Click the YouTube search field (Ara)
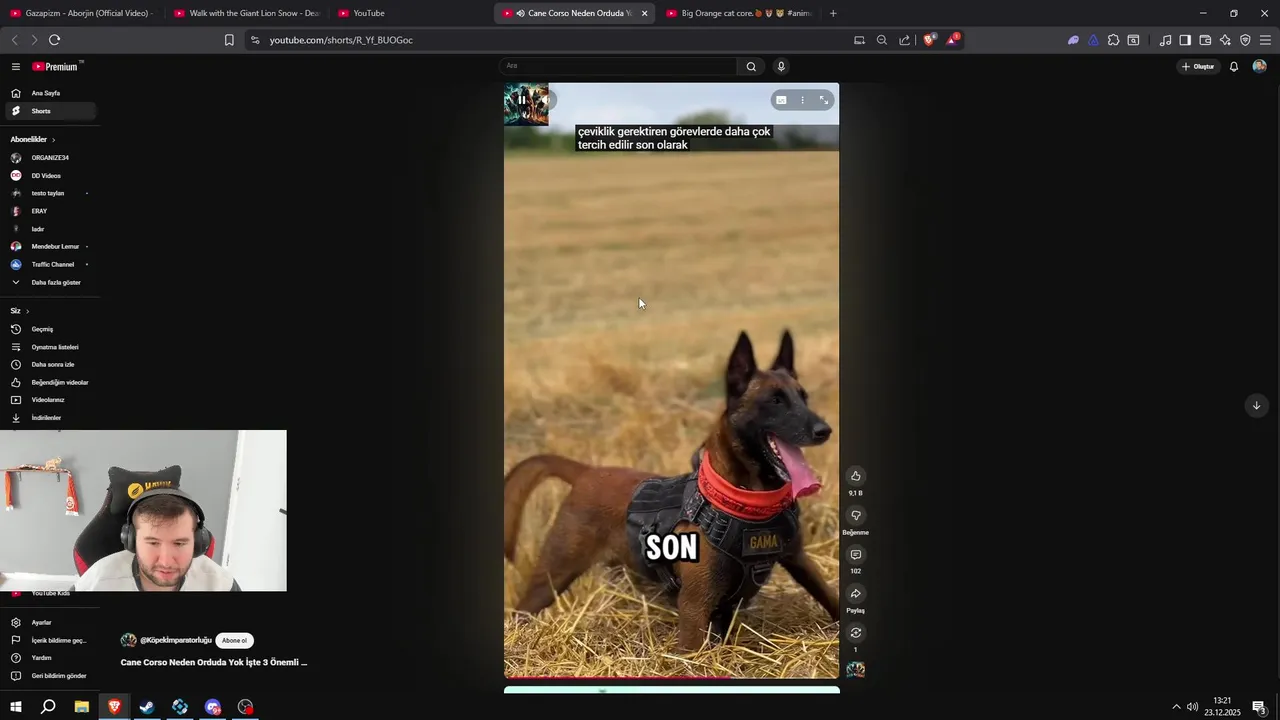The height and width of the screenshot is (720, 1280). tap(618, 66)
